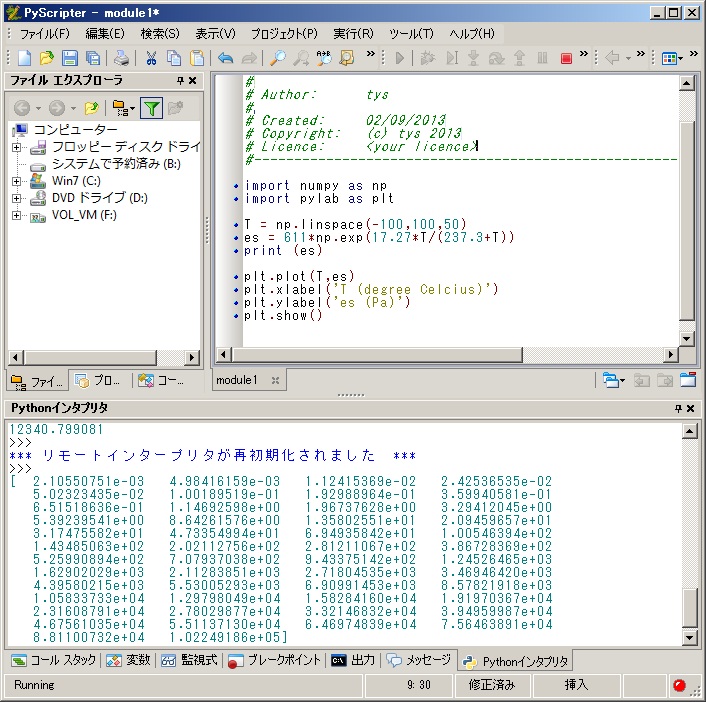Switch to the ブレークポイント tab
Image resolution: width=706 pixels, height=702 pixels.
click(275, 661)
